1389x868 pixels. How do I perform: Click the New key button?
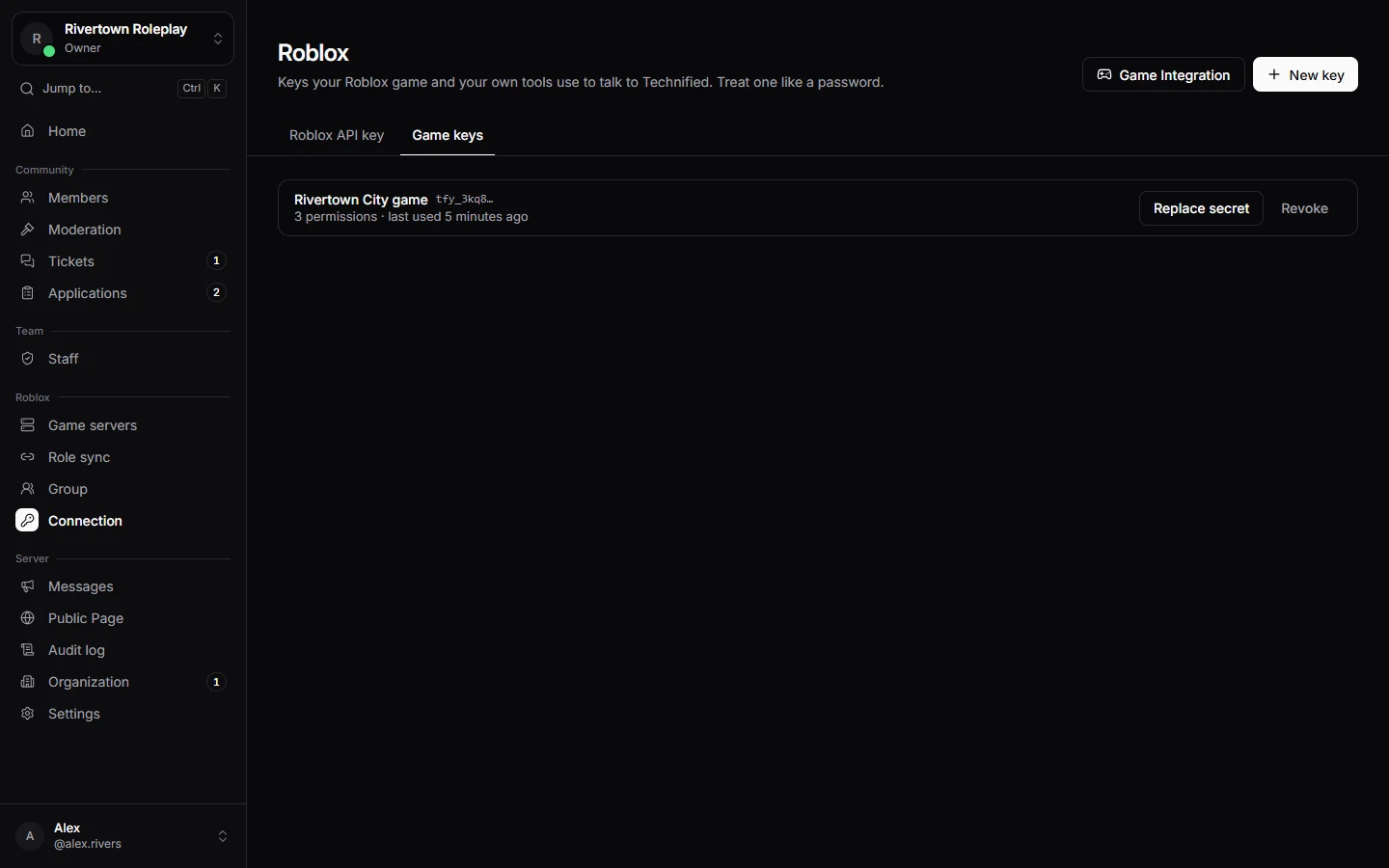pyautogui.click(x=1305, y=74)
